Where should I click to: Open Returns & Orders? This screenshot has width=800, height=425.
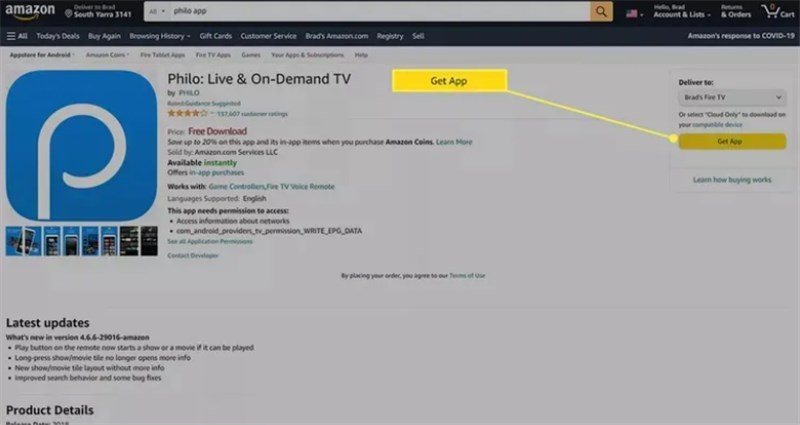tap(736, 11)
